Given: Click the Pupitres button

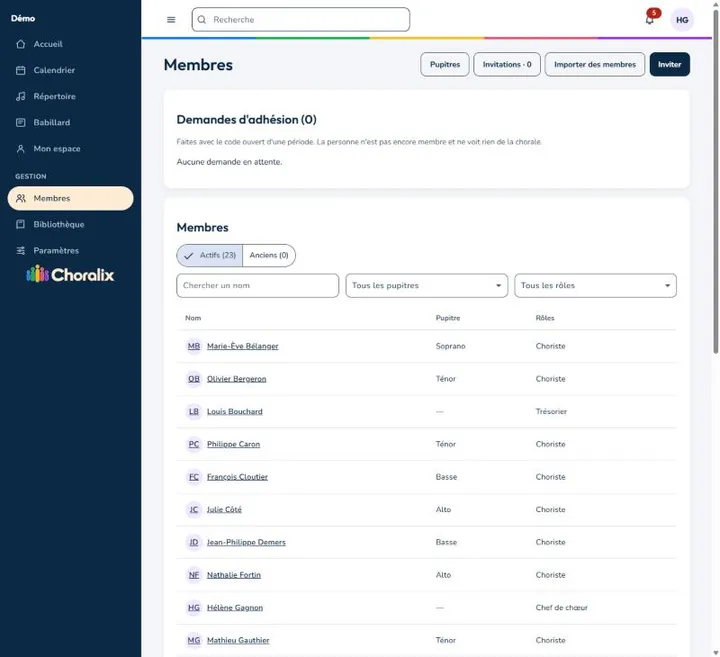Looking at the screenshot, I should tap(444, 64).
